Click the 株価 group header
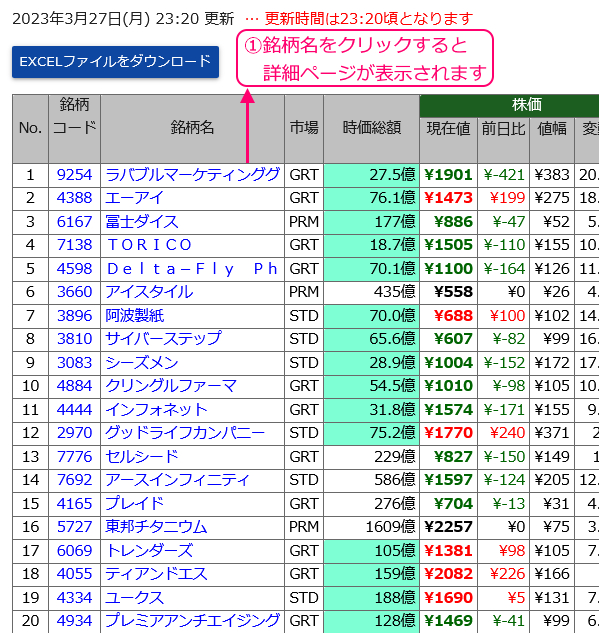Image resolution: width=599 pixels, height=633 pixels. tap(509, 106)
